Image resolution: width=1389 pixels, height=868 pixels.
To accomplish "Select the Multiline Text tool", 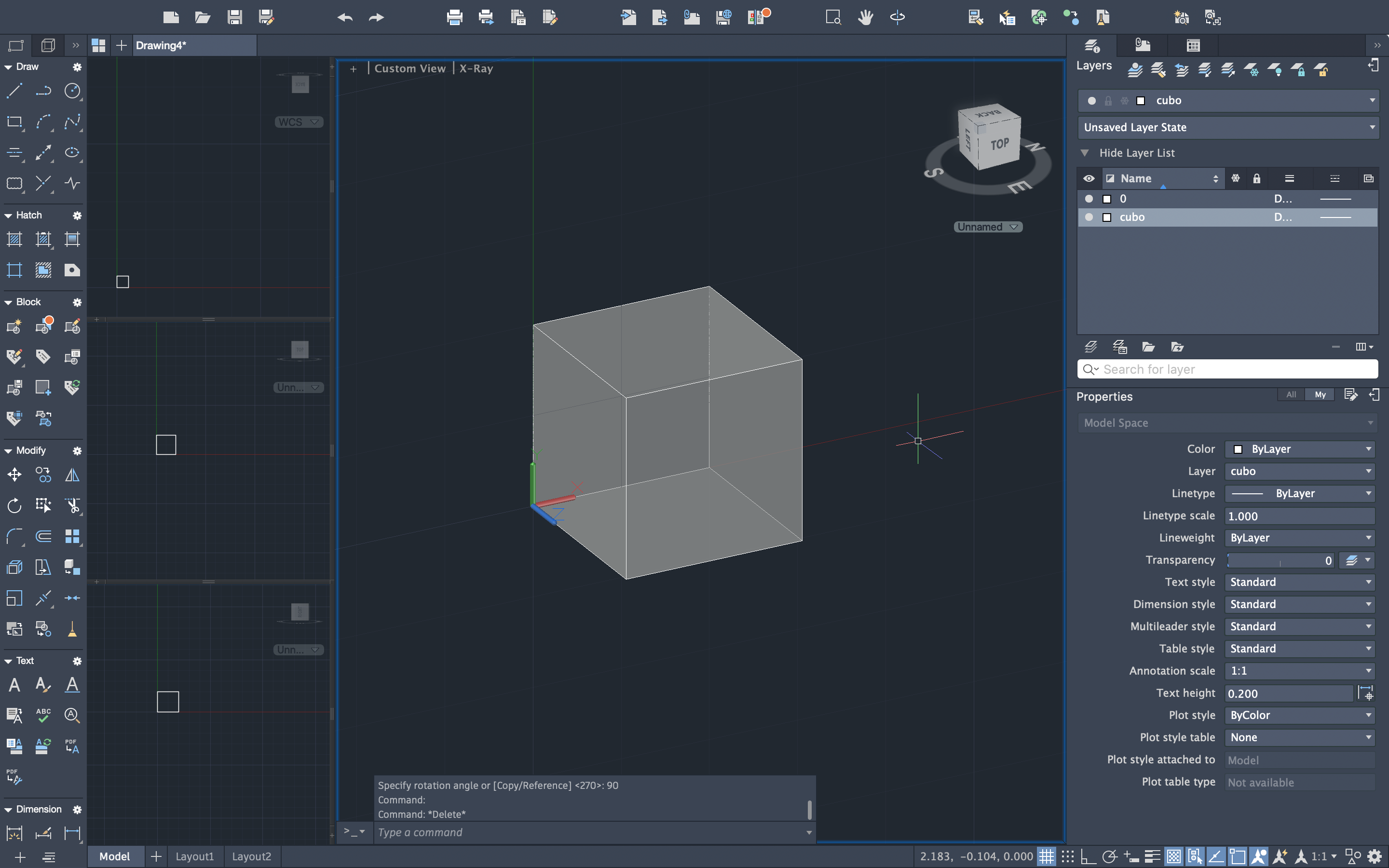I will [14, 684].
